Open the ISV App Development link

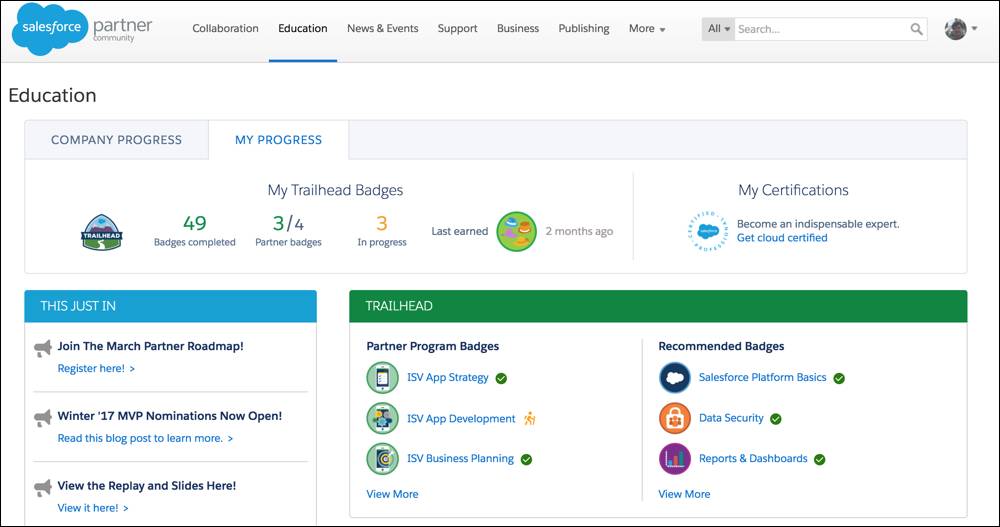coord(461,419)
